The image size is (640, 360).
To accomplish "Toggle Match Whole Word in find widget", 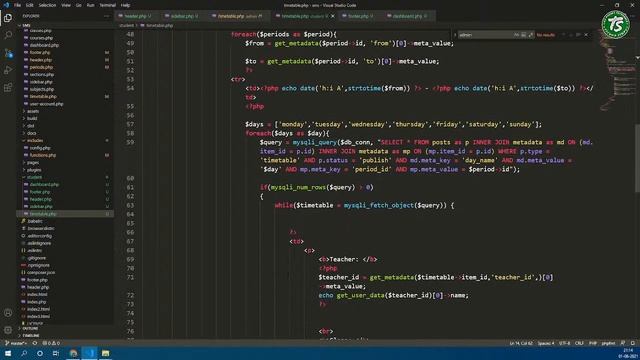I will point(524,35).
